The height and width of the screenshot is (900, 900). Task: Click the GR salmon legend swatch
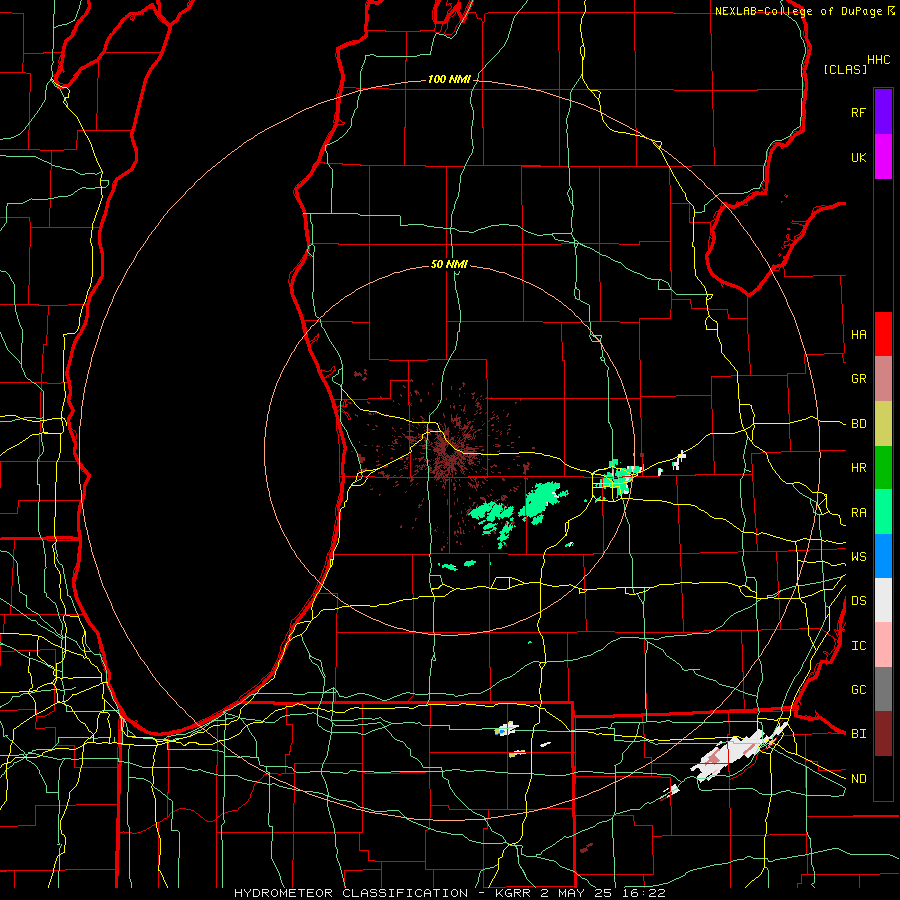[x=883, y=379]
